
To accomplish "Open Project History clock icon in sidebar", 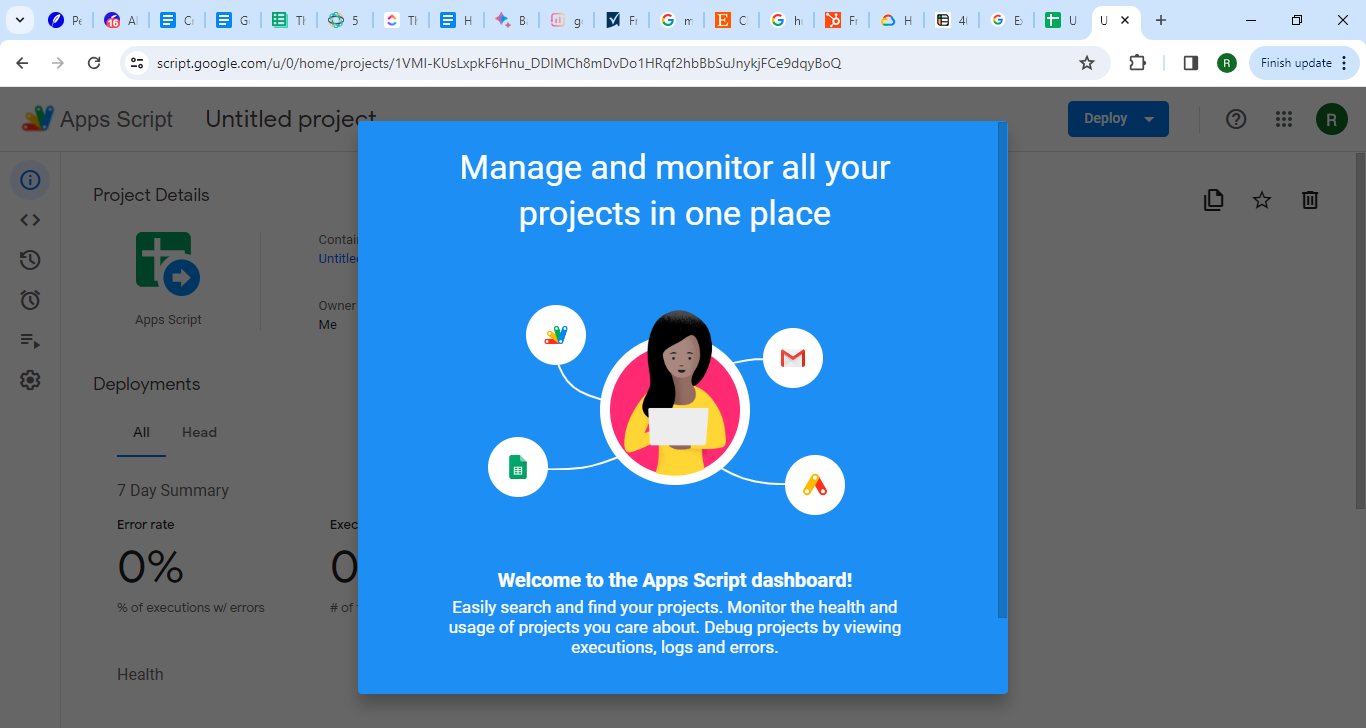I will point(30,260).
